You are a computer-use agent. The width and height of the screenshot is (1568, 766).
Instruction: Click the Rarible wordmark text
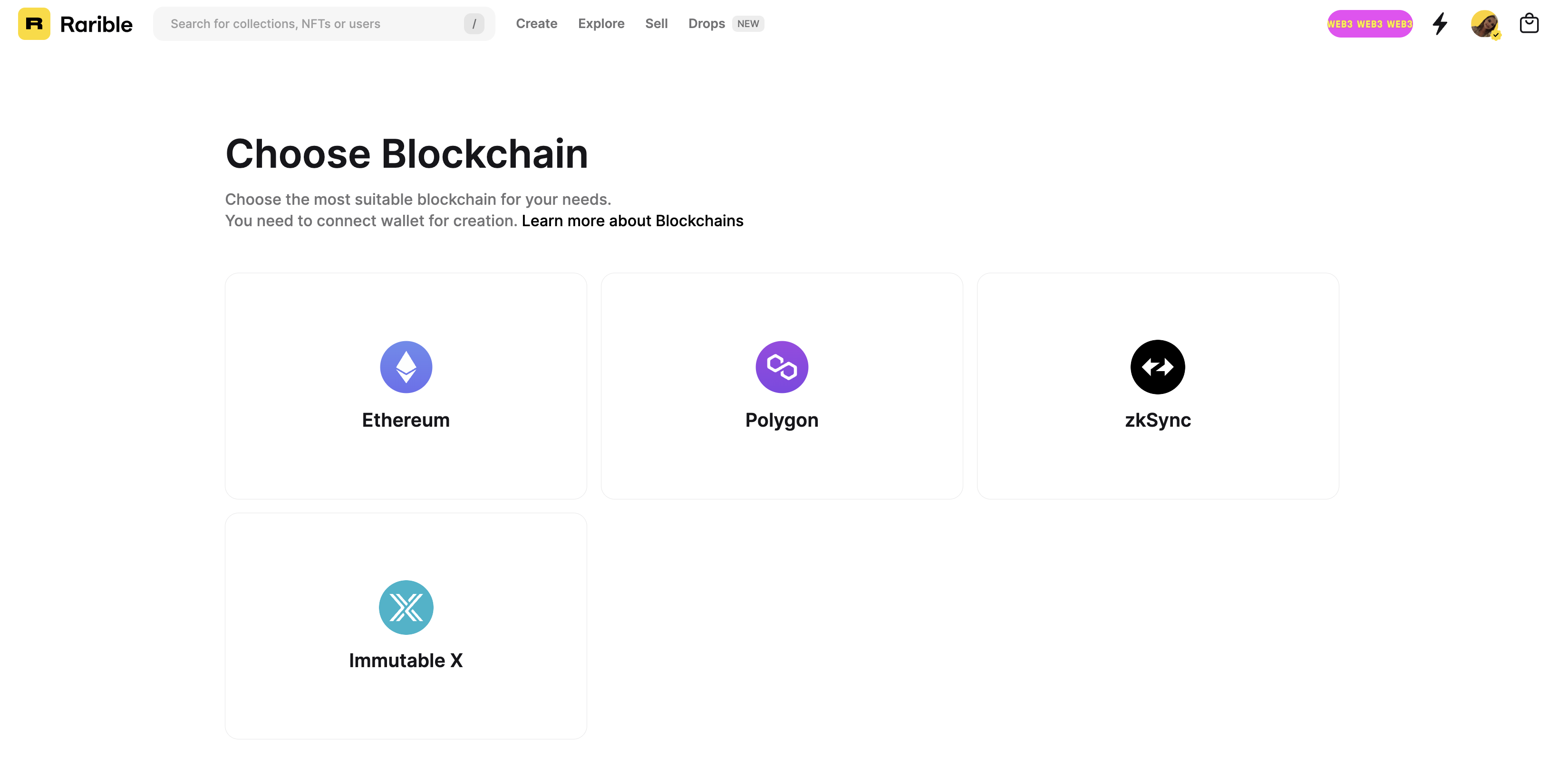(x=96, y=24)
